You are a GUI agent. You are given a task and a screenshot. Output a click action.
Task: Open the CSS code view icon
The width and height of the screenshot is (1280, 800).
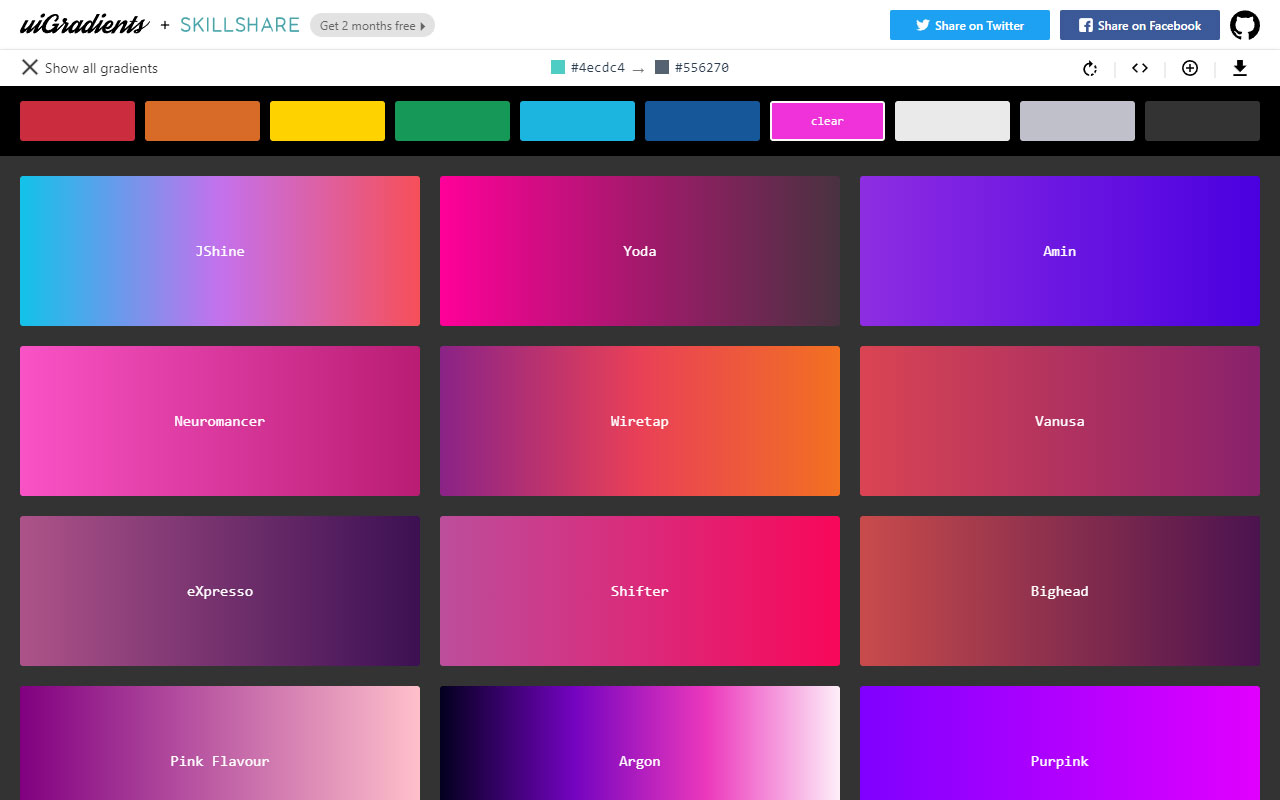coord(1139,68)
